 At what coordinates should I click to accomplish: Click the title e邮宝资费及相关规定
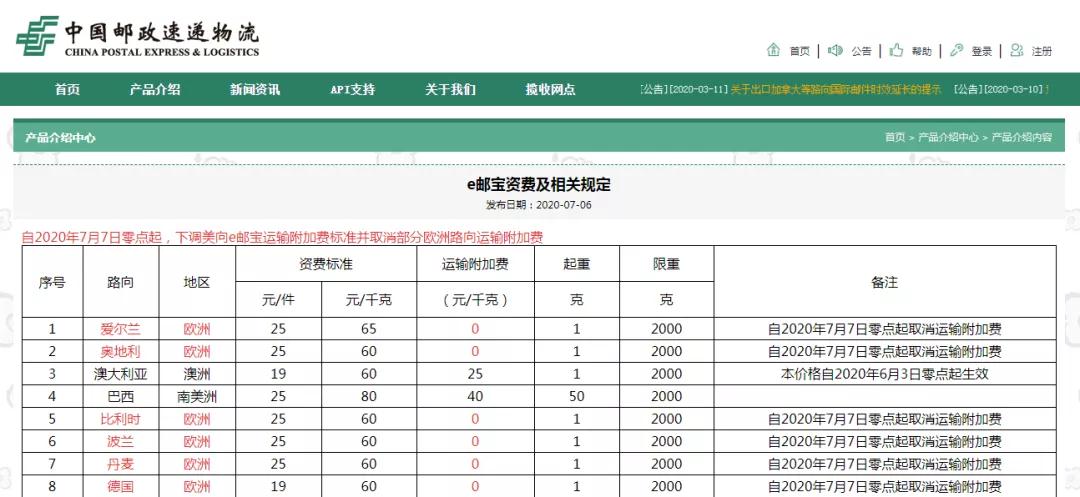point(539,184)
